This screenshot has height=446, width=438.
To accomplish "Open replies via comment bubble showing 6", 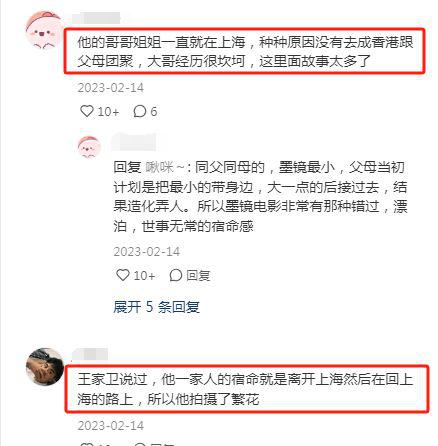I will click(x=145, y=111).
